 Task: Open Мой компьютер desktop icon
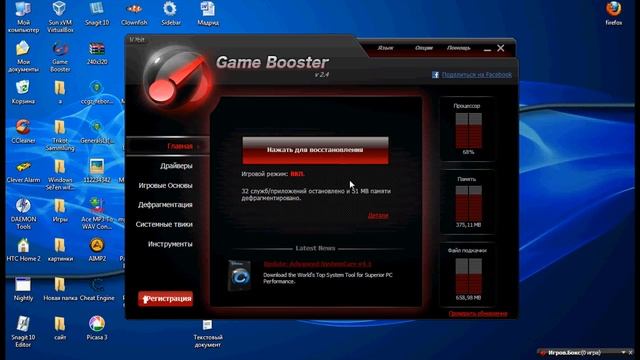23,16
